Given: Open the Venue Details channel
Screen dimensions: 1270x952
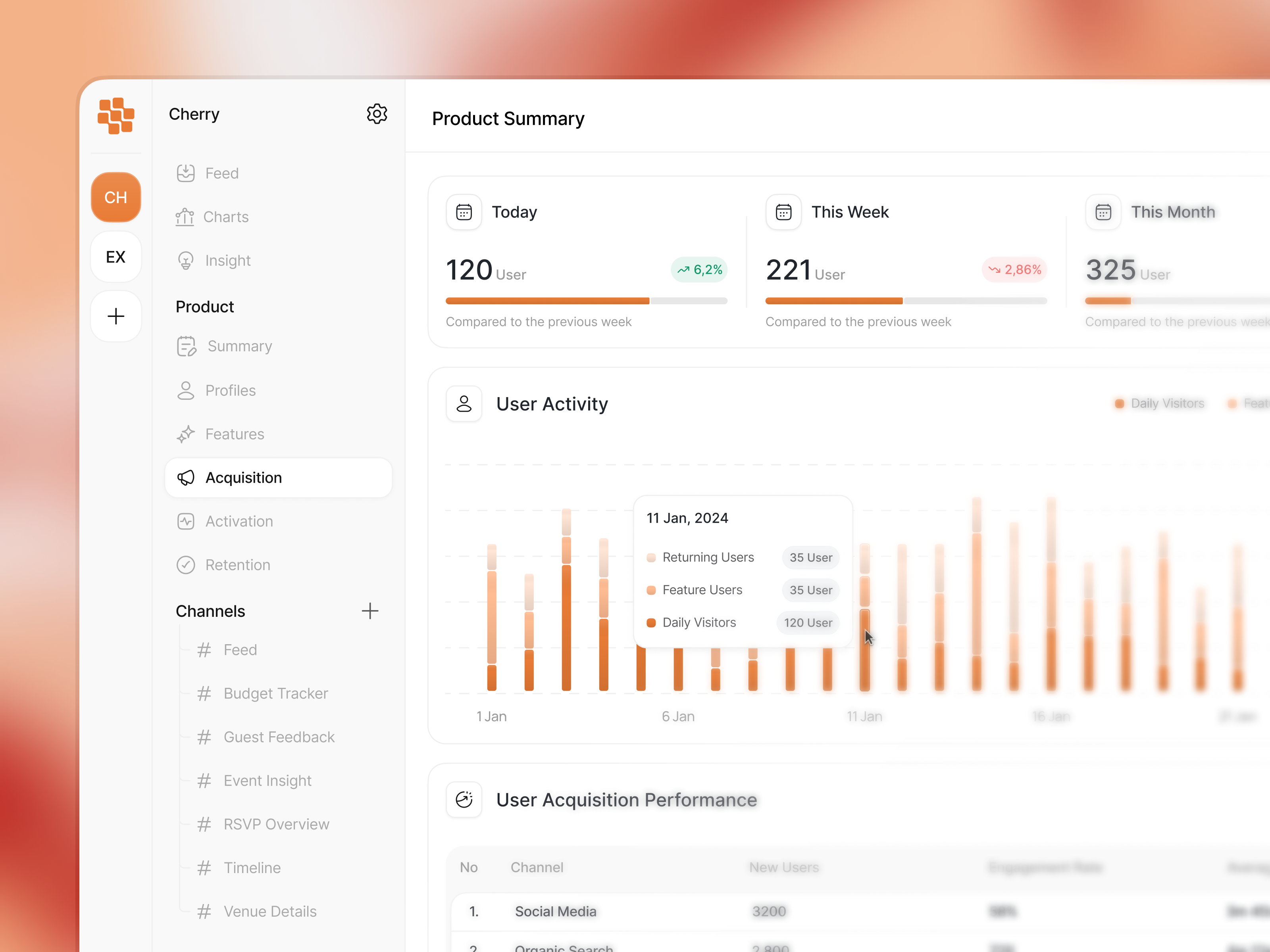Looking at the screenshot, I should (270, 911).
